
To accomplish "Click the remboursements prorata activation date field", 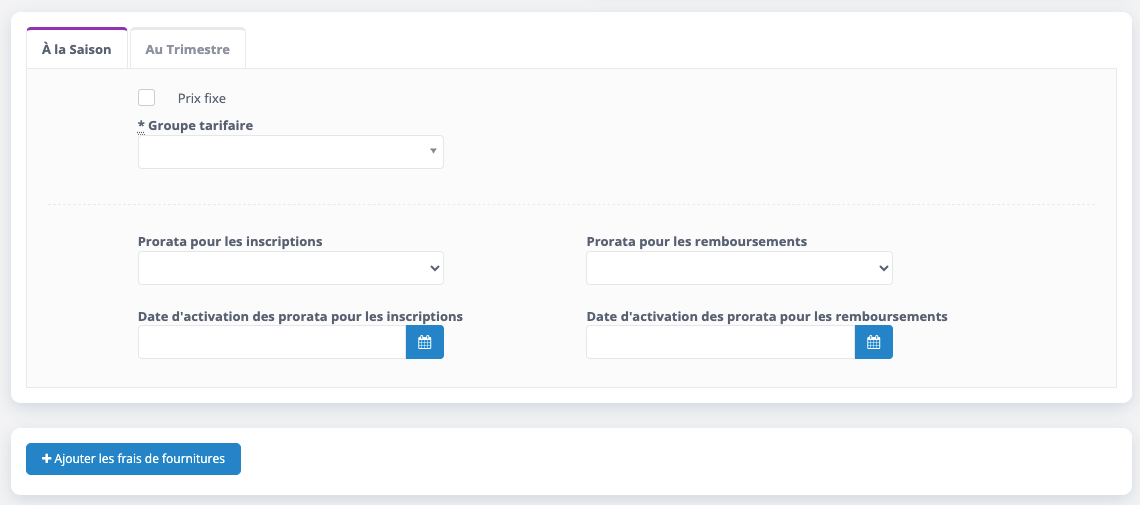I will [720, 342].
